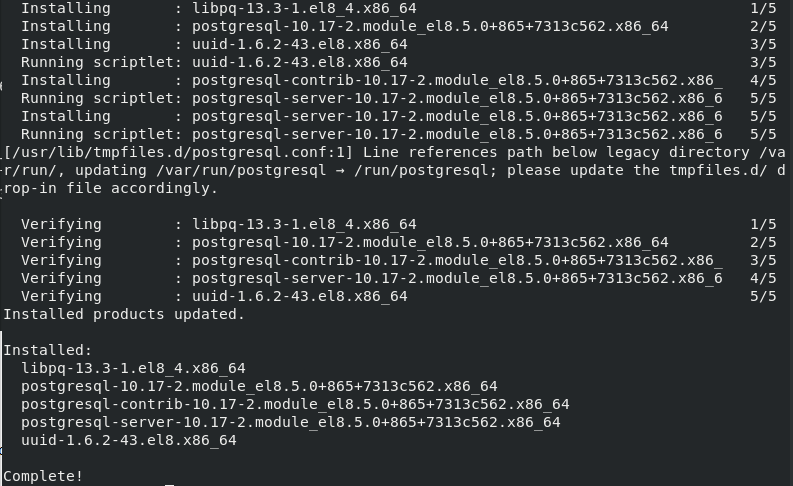Screen dimensions: 793x486
Task: Click the Running scriptlet uuid-1.6.2-43 line
Action: [399, 62]
